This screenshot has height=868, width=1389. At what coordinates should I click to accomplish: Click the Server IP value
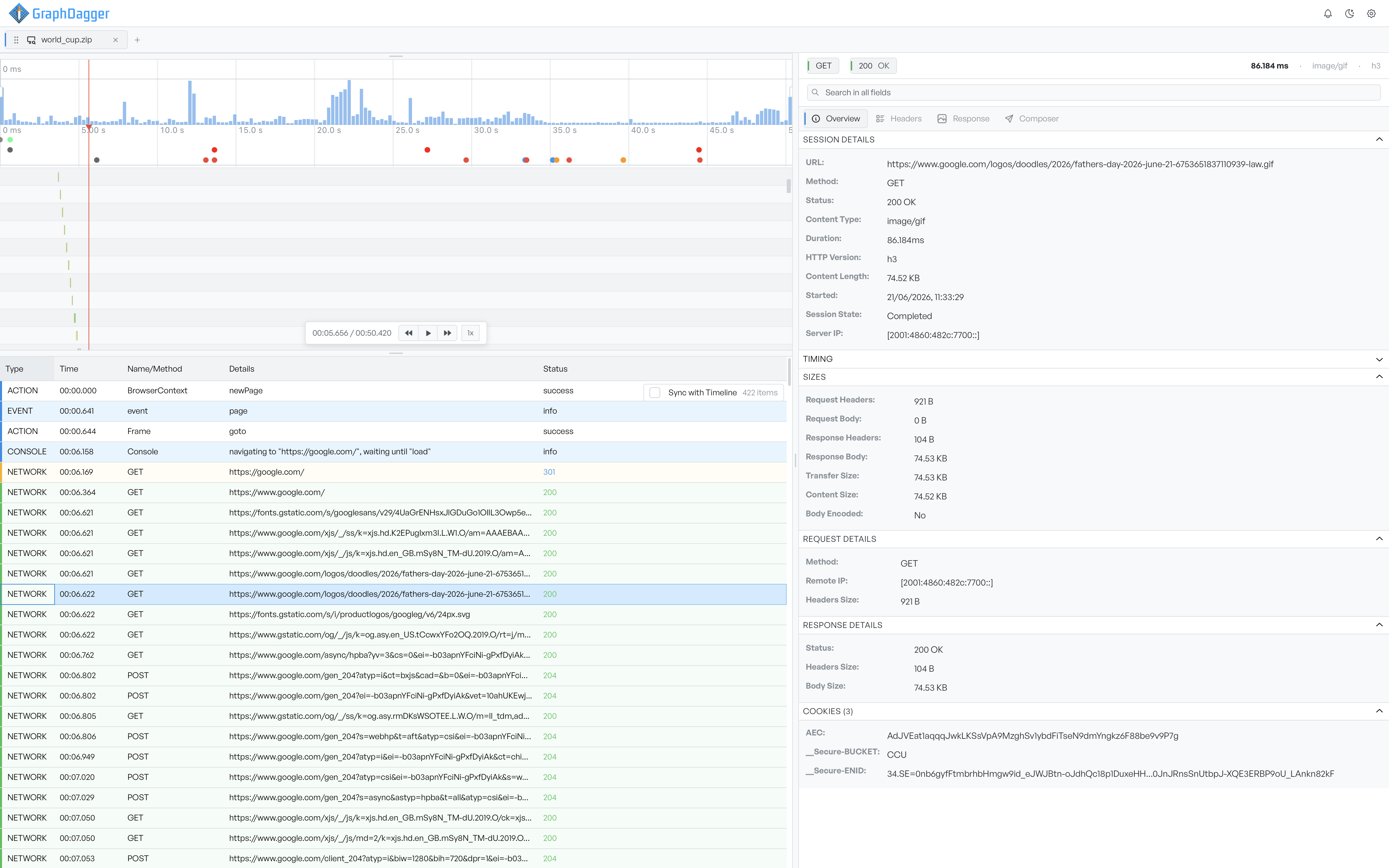click(933, 335)
